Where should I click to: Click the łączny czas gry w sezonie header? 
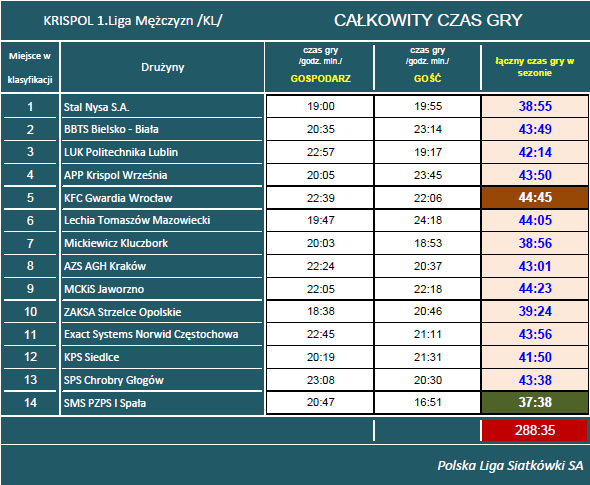(x=535, y=67)
